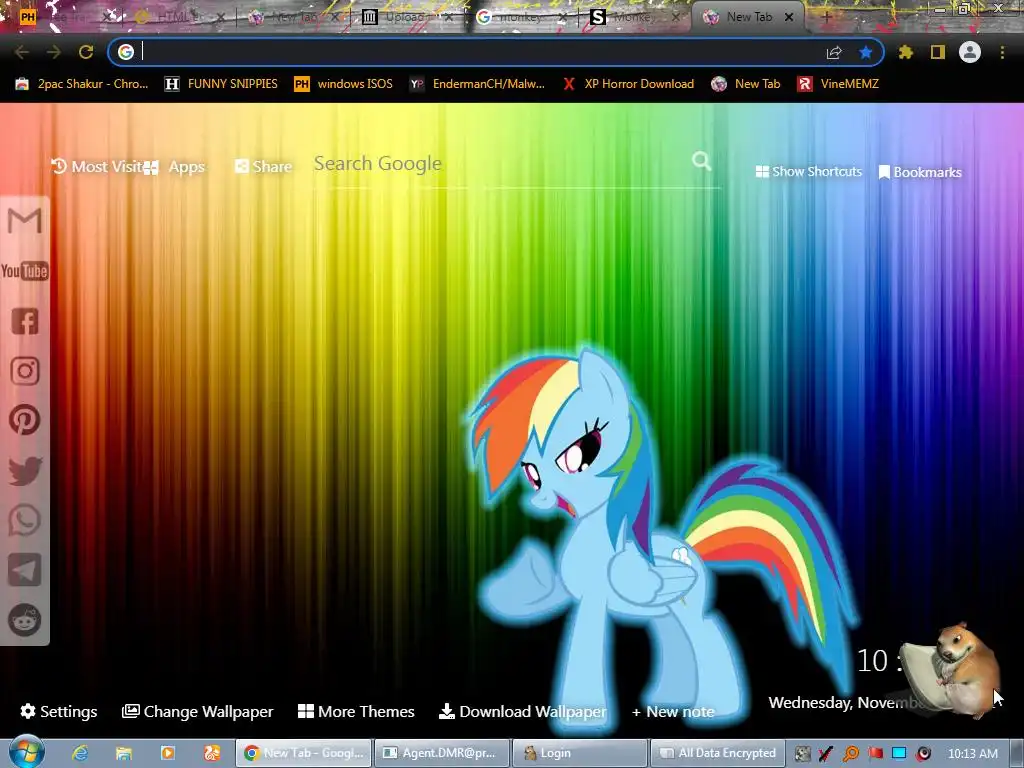This screenshot has width=1024, height=768.
Task: Click the orange magnifier tray icon
Action: coord(851,754)
